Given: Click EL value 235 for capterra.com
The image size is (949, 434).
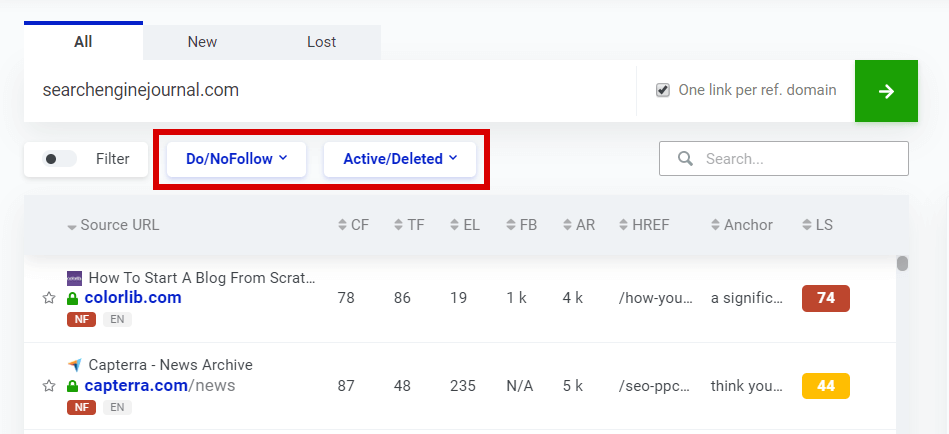Looking at the screenshot, I should [x=463, y=386].
